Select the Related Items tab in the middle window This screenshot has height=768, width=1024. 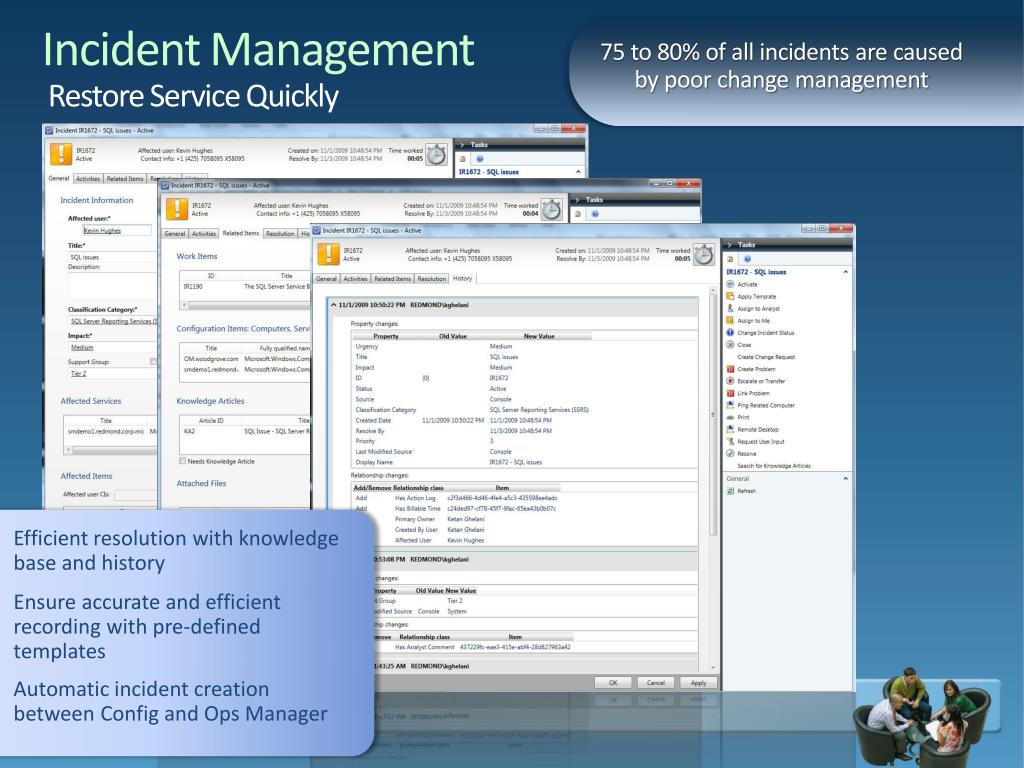point(240,233)
